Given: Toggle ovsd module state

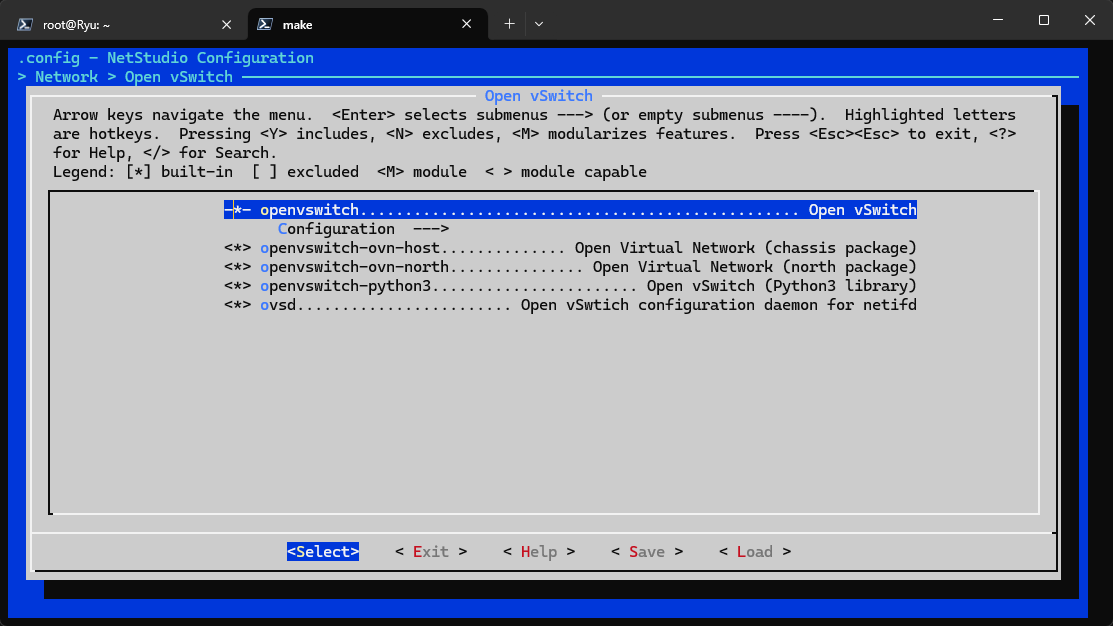Looking at the screenshot, I should pyautogui.click(x=238, y=305).
